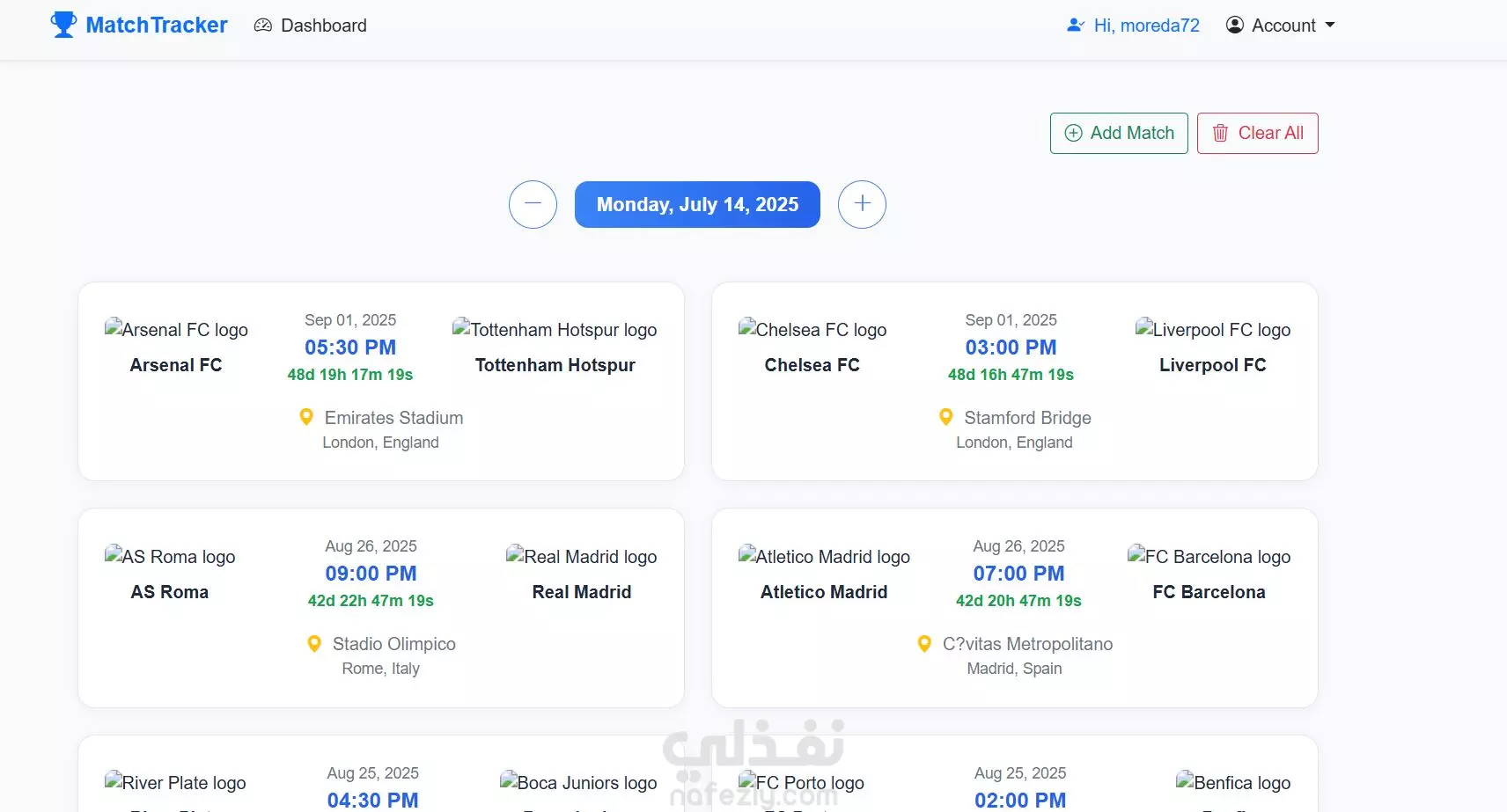Click the Emirates Stadium venue name

[393, 418]
